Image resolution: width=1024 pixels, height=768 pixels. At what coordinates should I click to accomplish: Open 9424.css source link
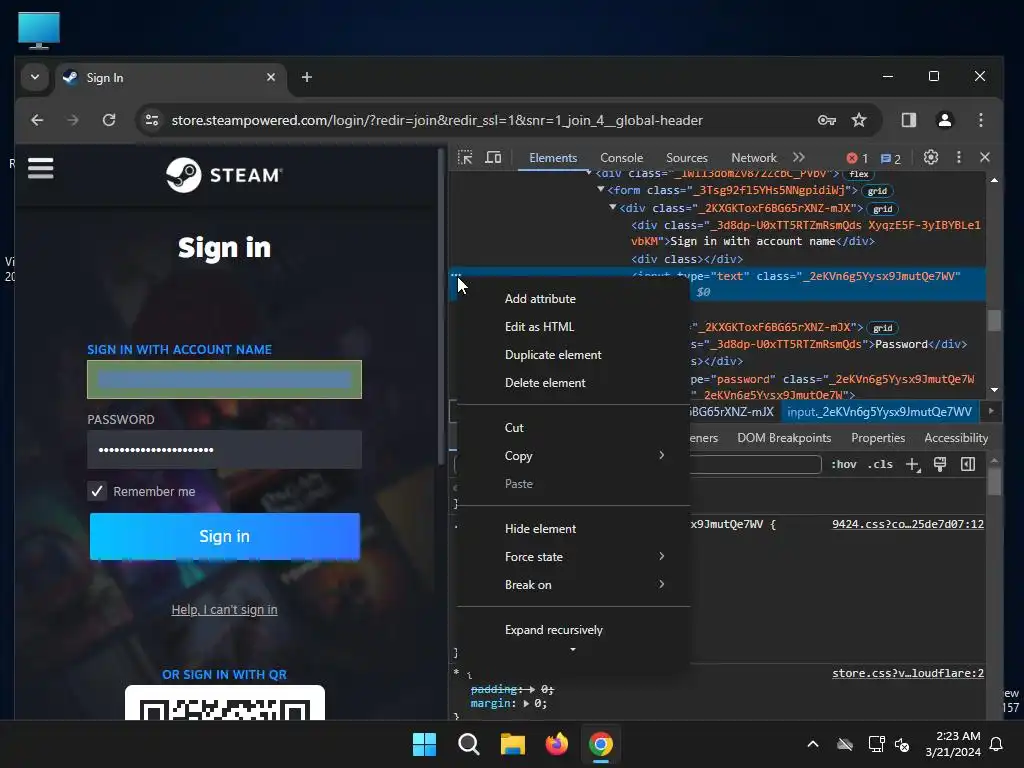click(908, 524)
